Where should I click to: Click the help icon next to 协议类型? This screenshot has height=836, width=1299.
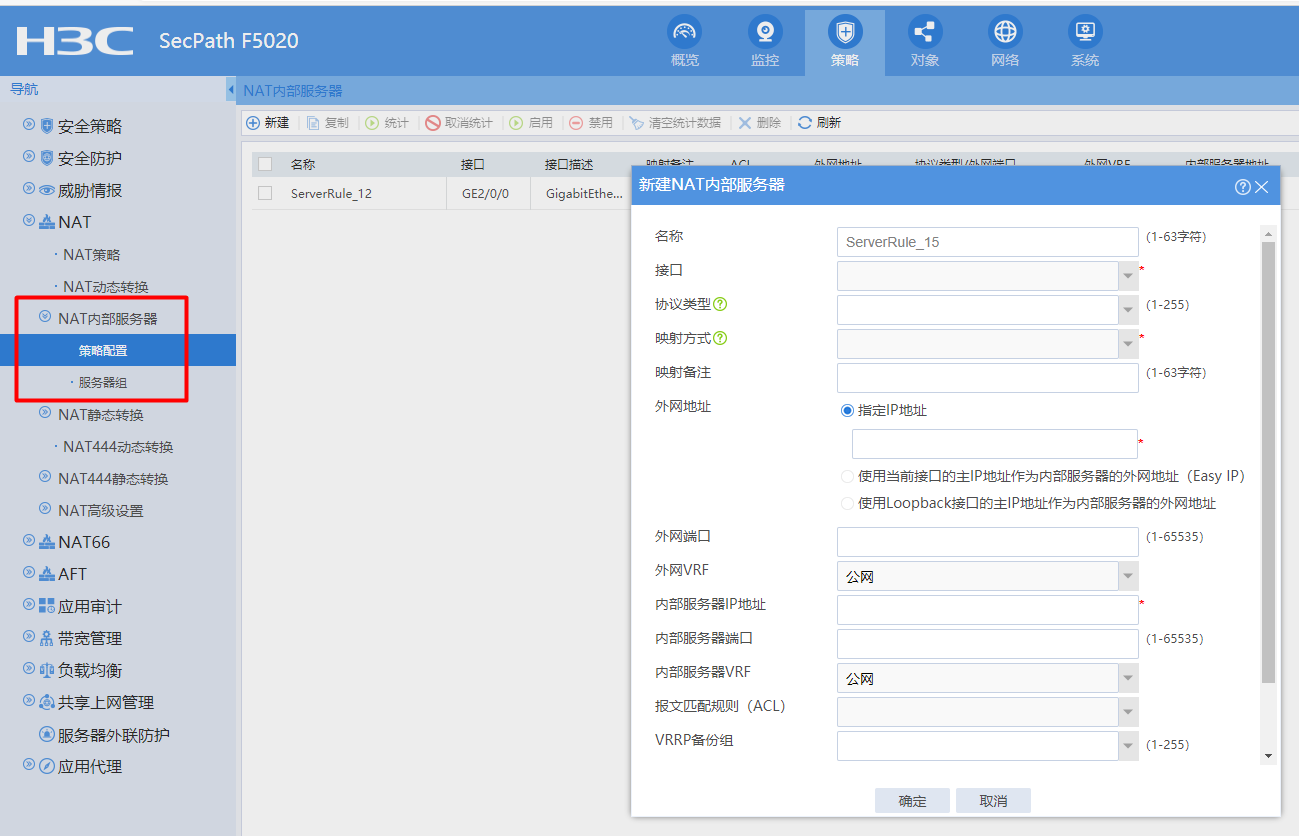[720, 305]
